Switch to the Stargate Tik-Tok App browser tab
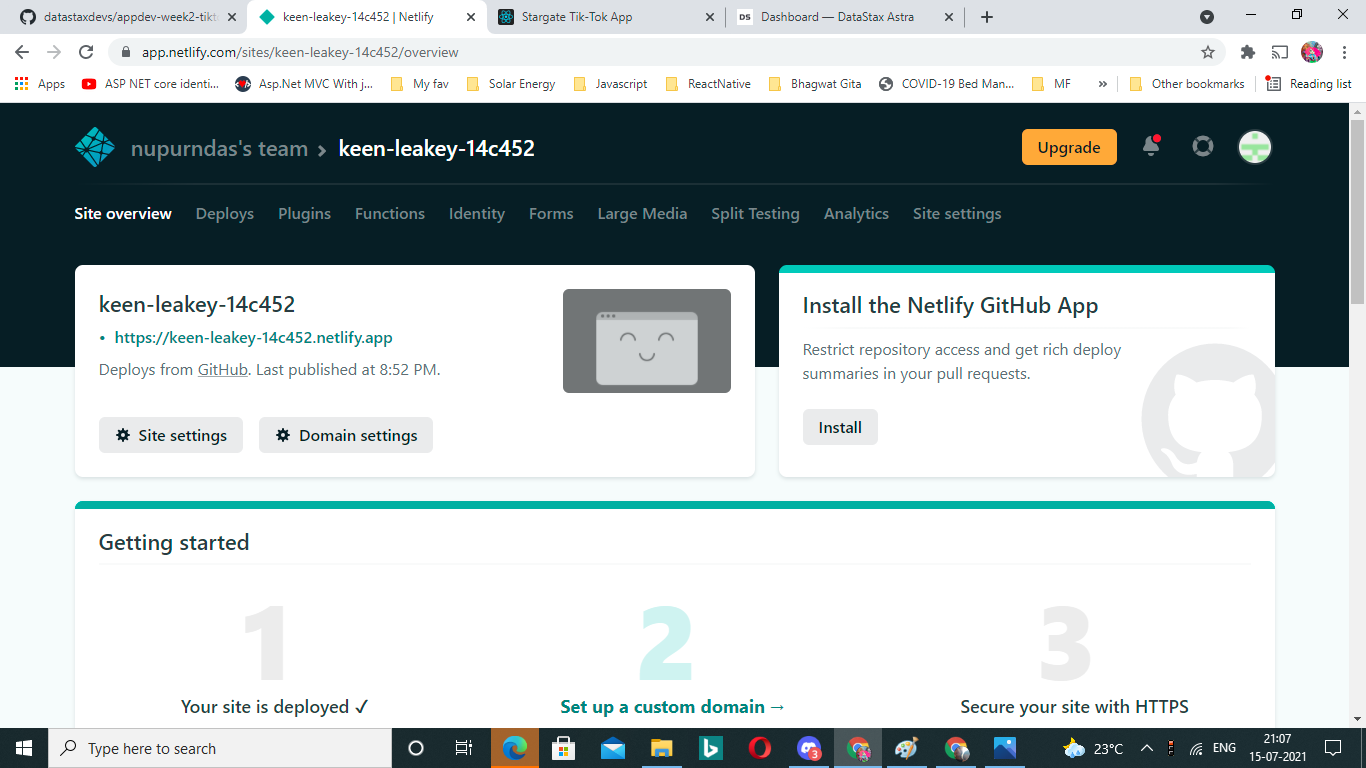 coord(590,16)
